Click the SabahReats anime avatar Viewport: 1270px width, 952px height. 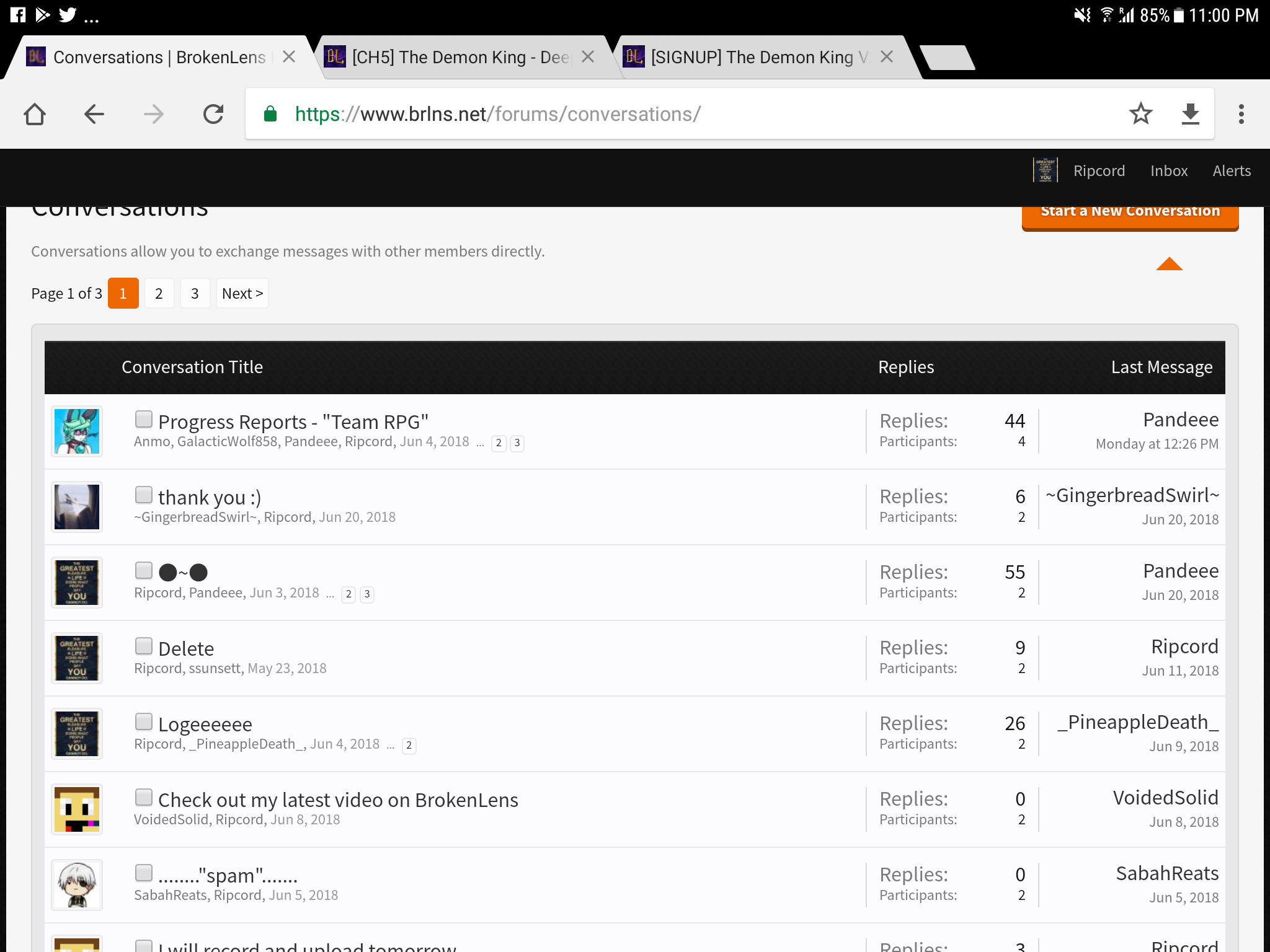click(x=77, y=885)
